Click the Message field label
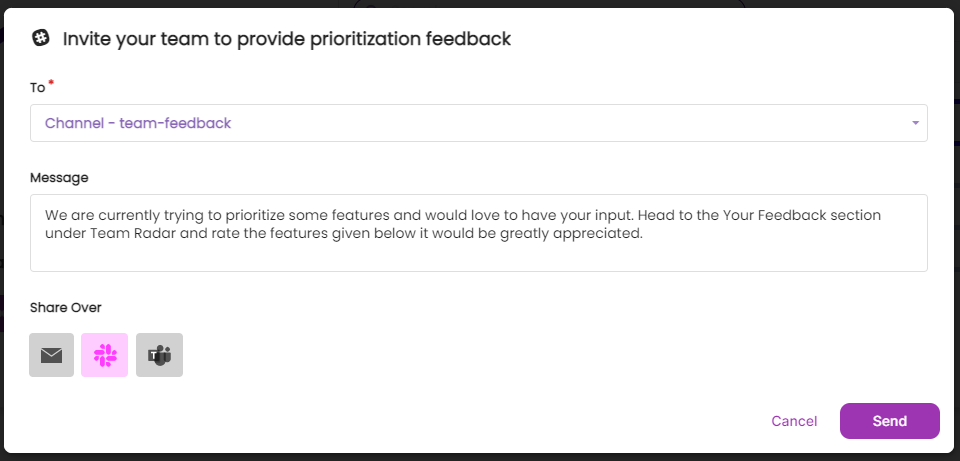 [x=59, y=178]
